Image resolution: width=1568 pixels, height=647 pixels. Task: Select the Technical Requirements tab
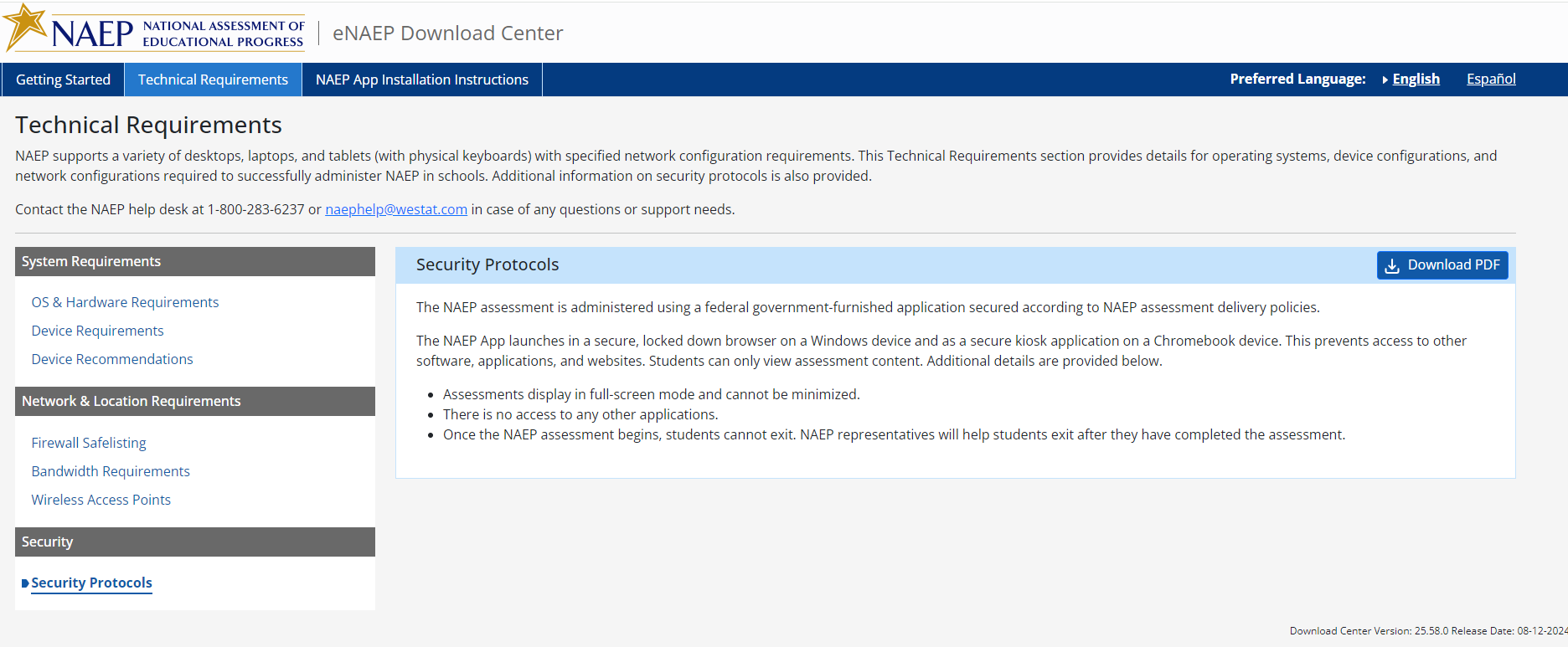(213, 80)
